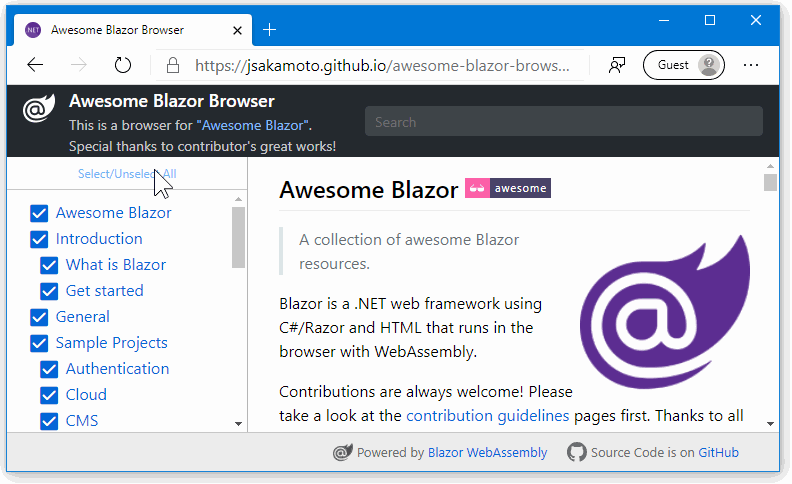The height and width of the screenshot is (484, 792).
Task: Jump to the Authentication section
Action: coord(117,369)
